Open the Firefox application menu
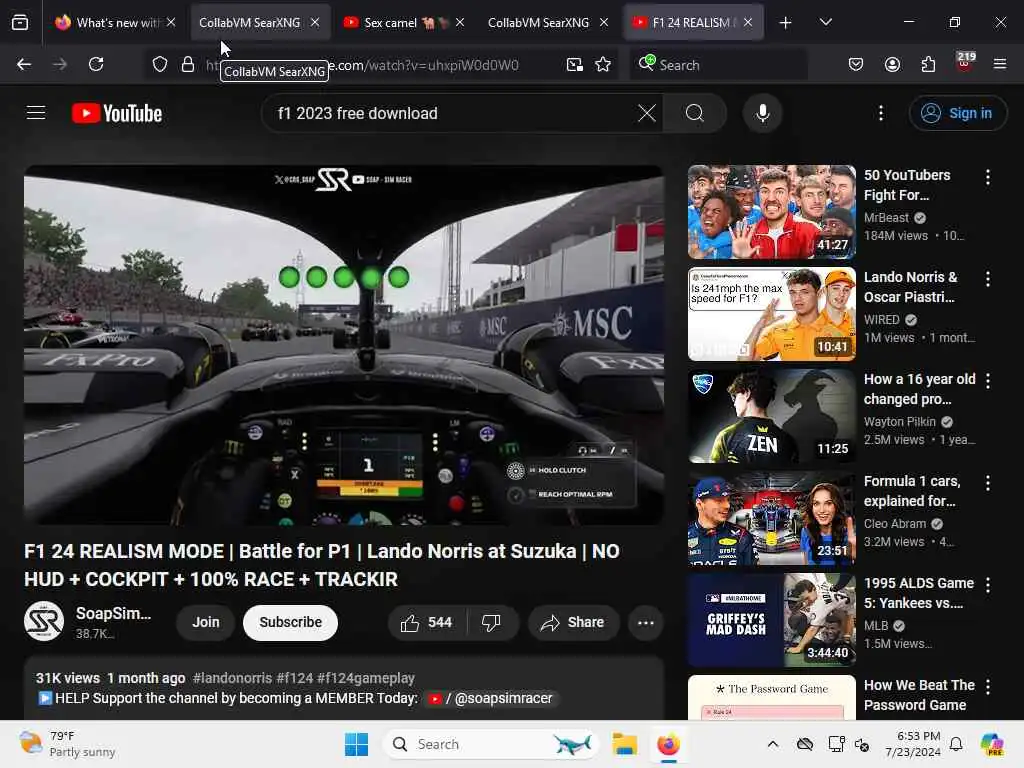 point(999,64)
